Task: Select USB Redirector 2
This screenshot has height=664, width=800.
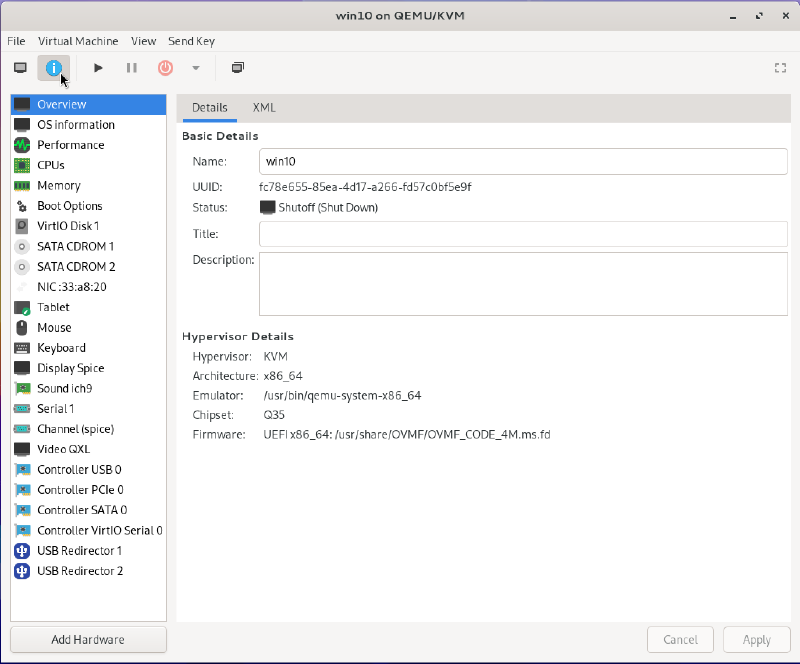Action: (x=88, y=571)
